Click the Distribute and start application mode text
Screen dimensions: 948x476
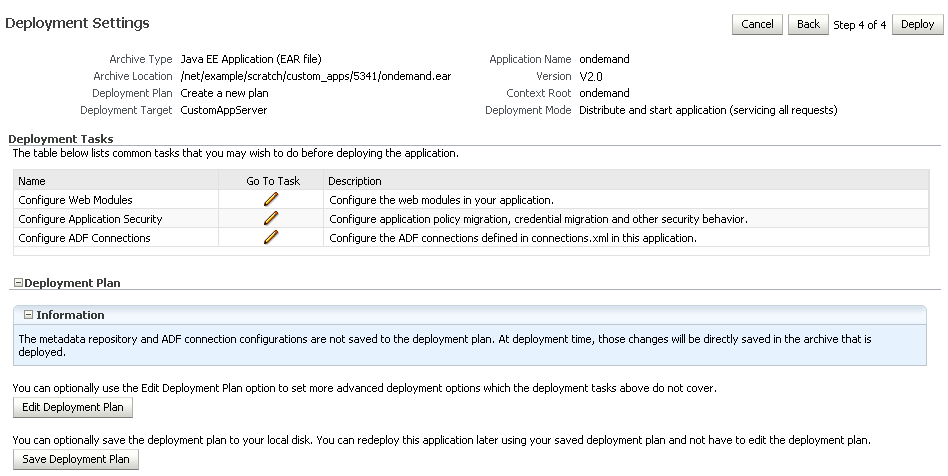pos(708,110)
